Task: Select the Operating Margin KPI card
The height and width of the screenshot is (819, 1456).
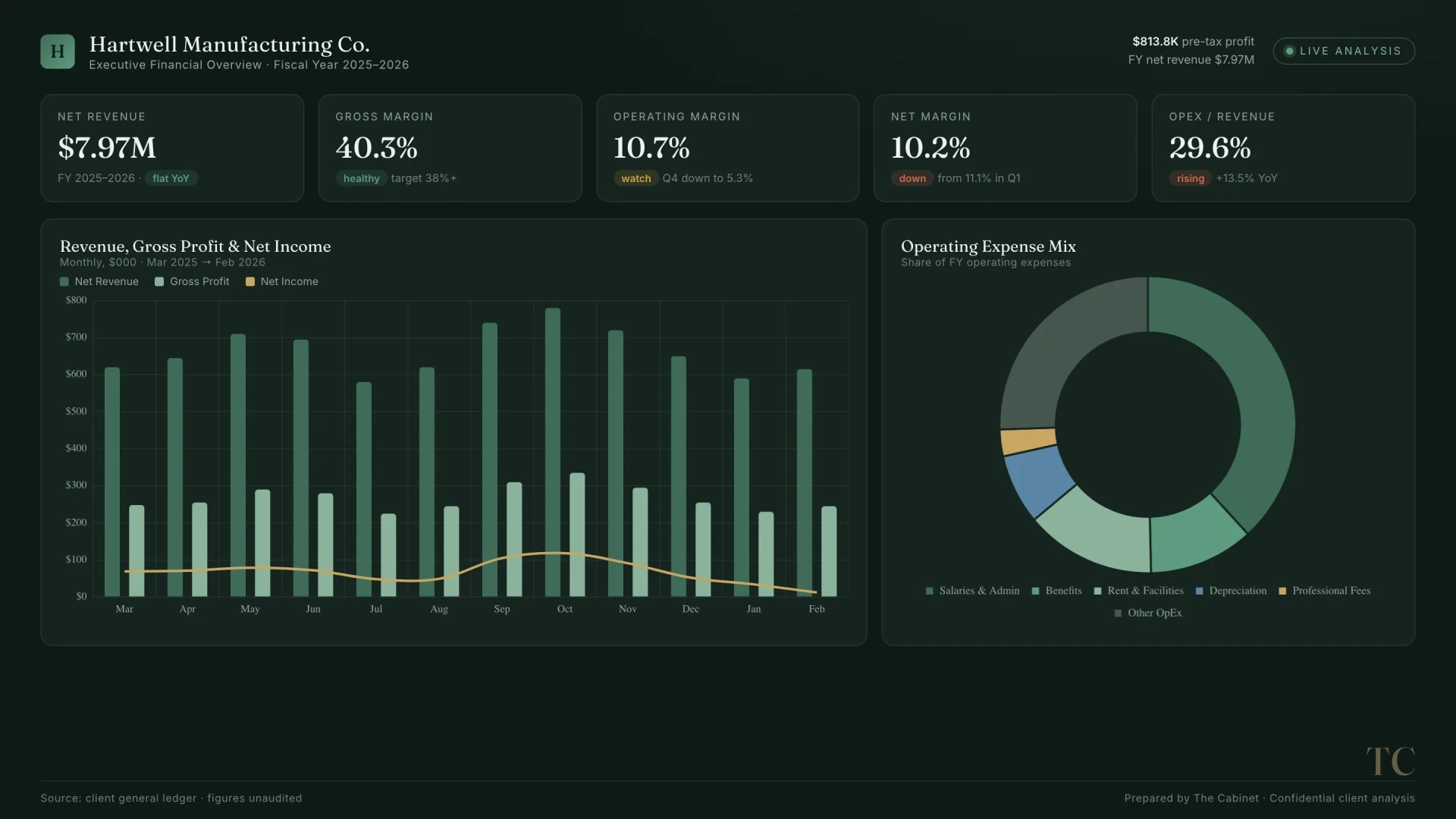Action: point(728,148)
